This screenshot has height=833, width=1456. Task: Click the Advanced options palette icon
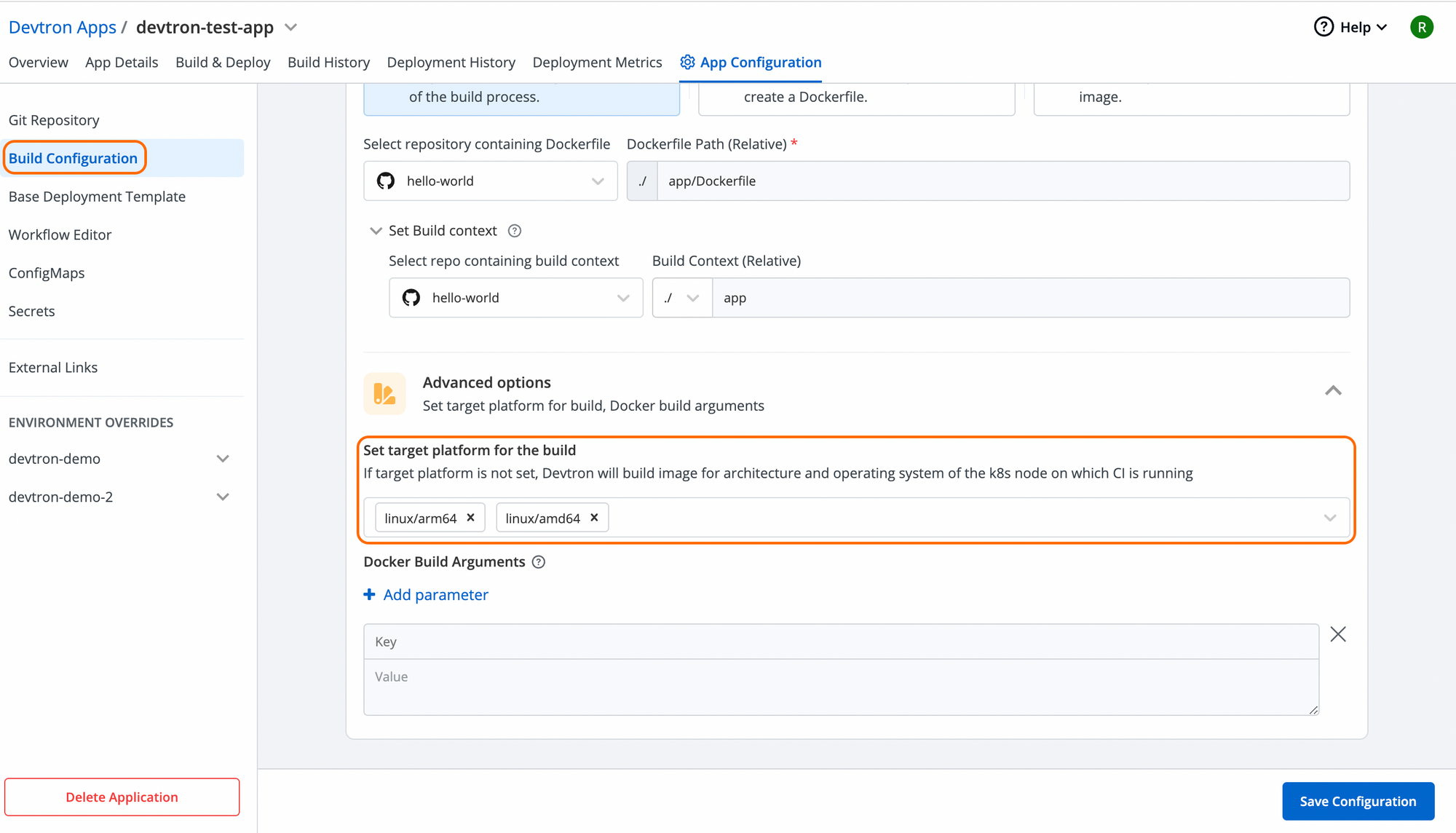[x=385, y=392]
